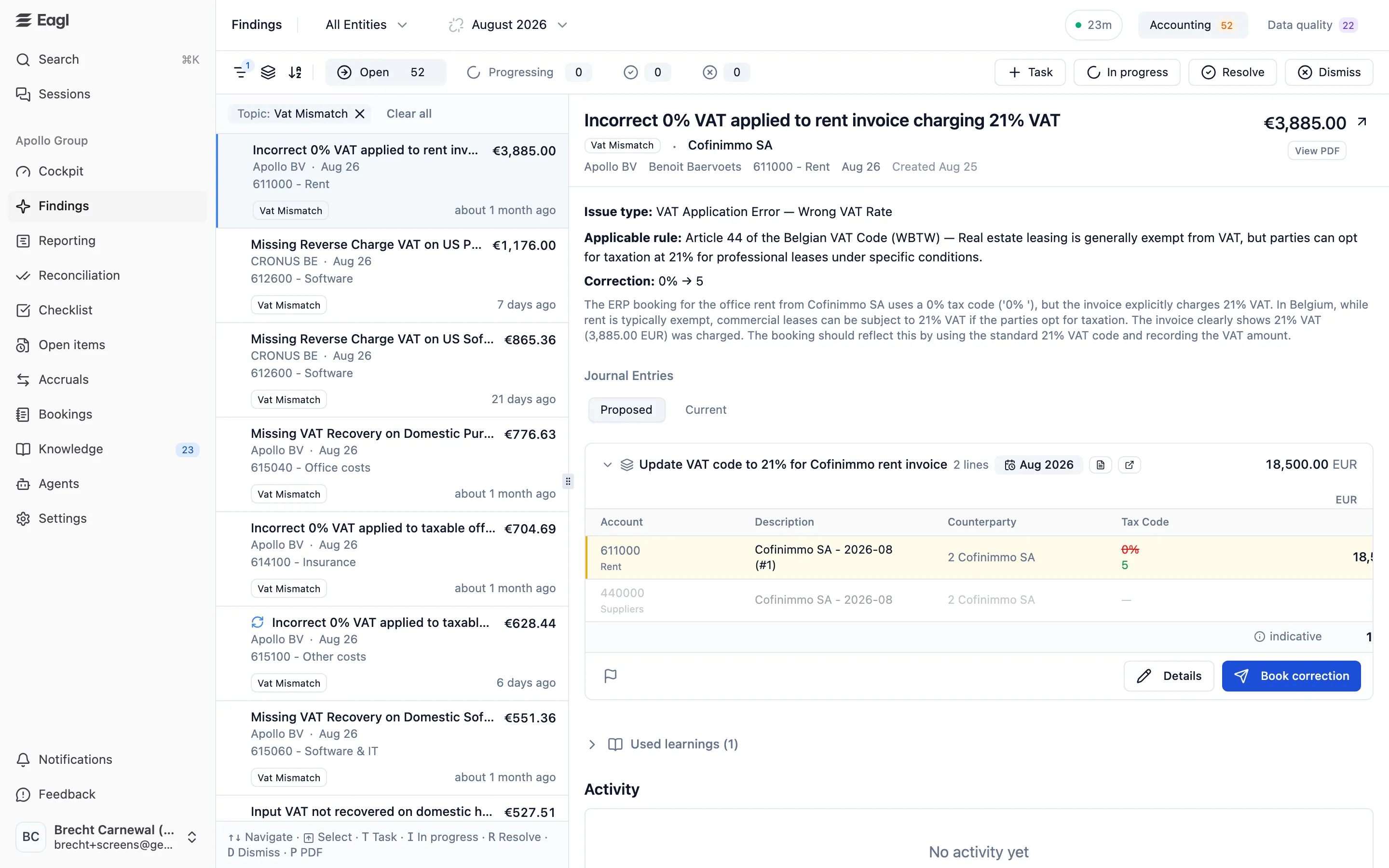Collapse the Update VAT code journal entry

(607, 464)
